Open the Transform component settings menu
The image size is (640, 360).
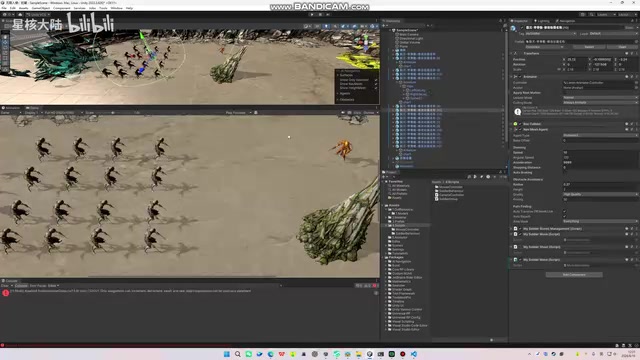[636, 53]
